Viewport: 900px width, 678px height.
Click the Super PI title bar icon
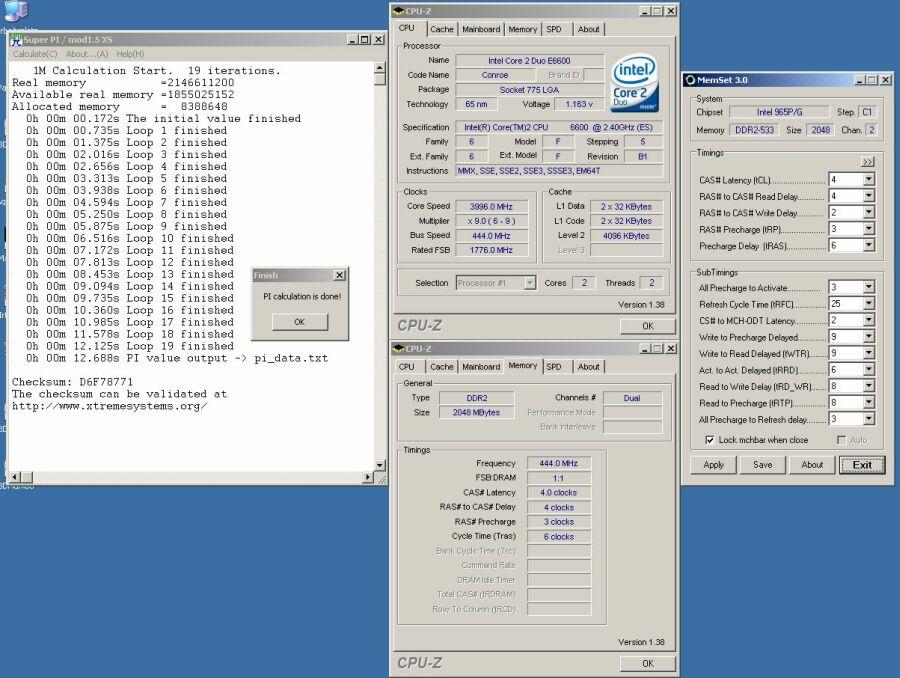pos(15,39)
